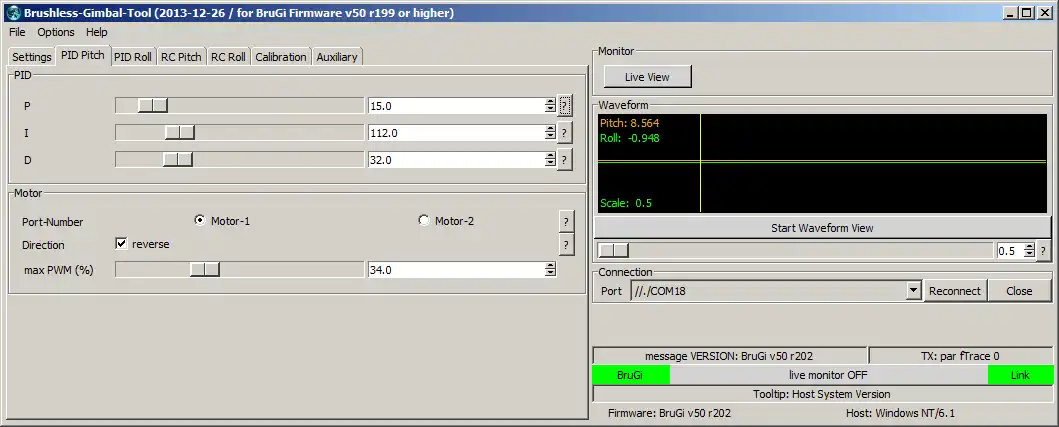Image resolution: width=1059 pixels, height=427 pixels.
Task: Click 'Firmware: BruGi v50 r202' footer text
Action: coord(669,413)
